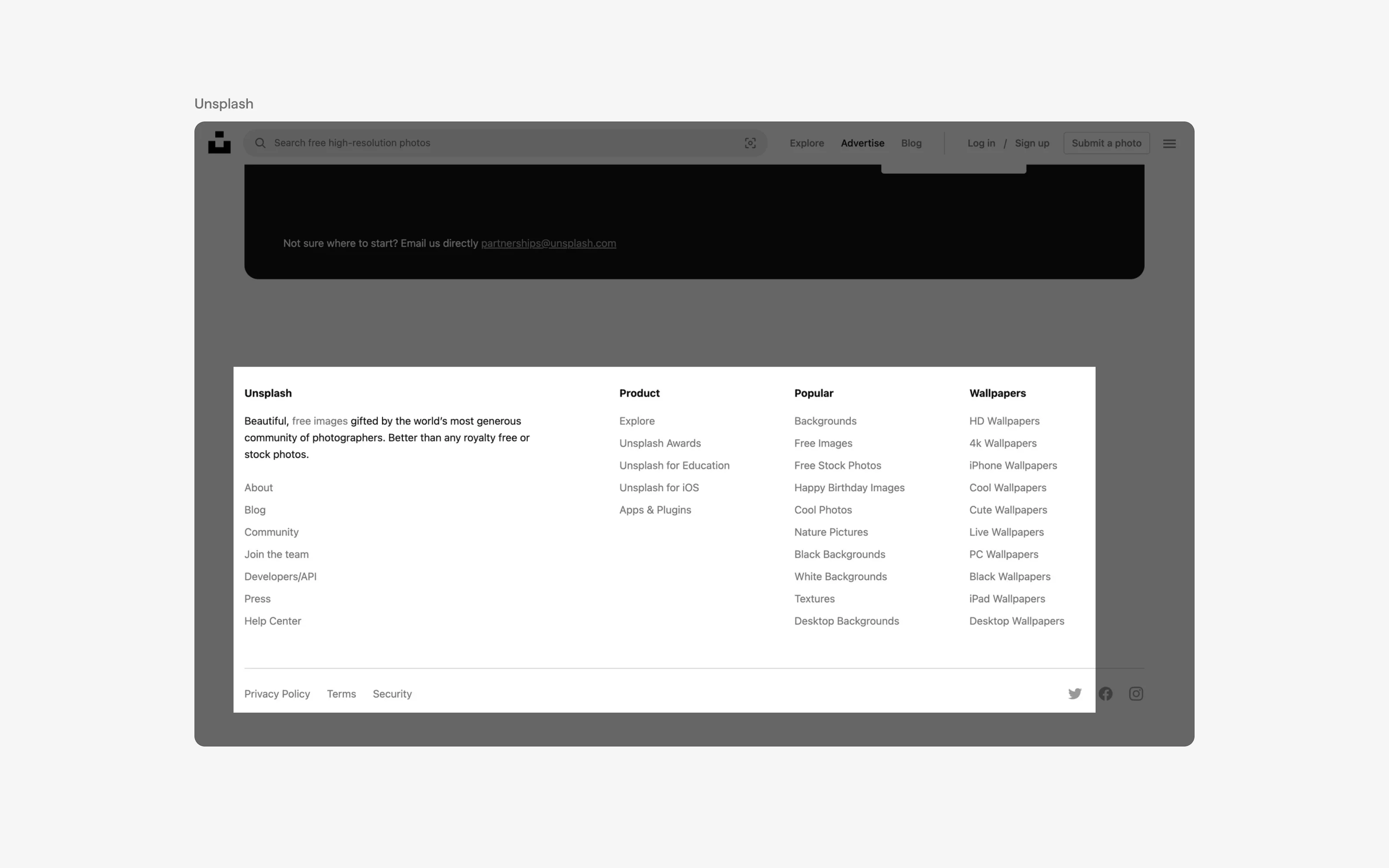Click the Log in link
Image resolution: width=1389 pixels, height=868 pixels.
click(981, 142)
